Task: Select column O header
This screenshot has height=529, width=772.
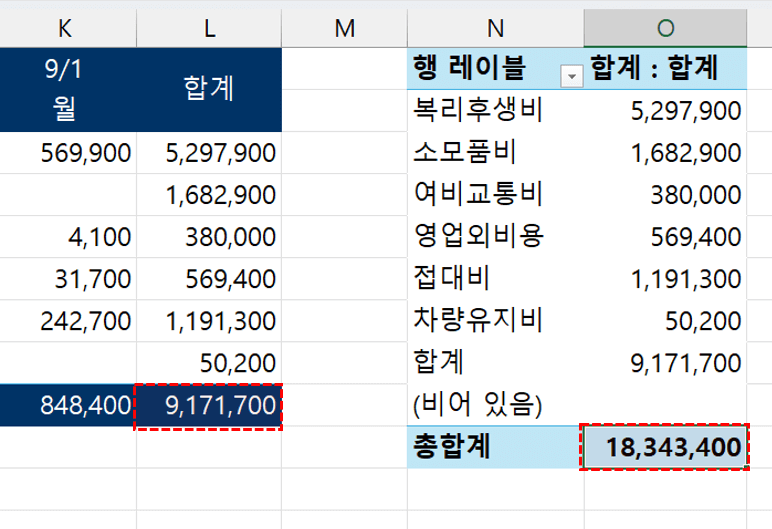Action: point(666,28)
